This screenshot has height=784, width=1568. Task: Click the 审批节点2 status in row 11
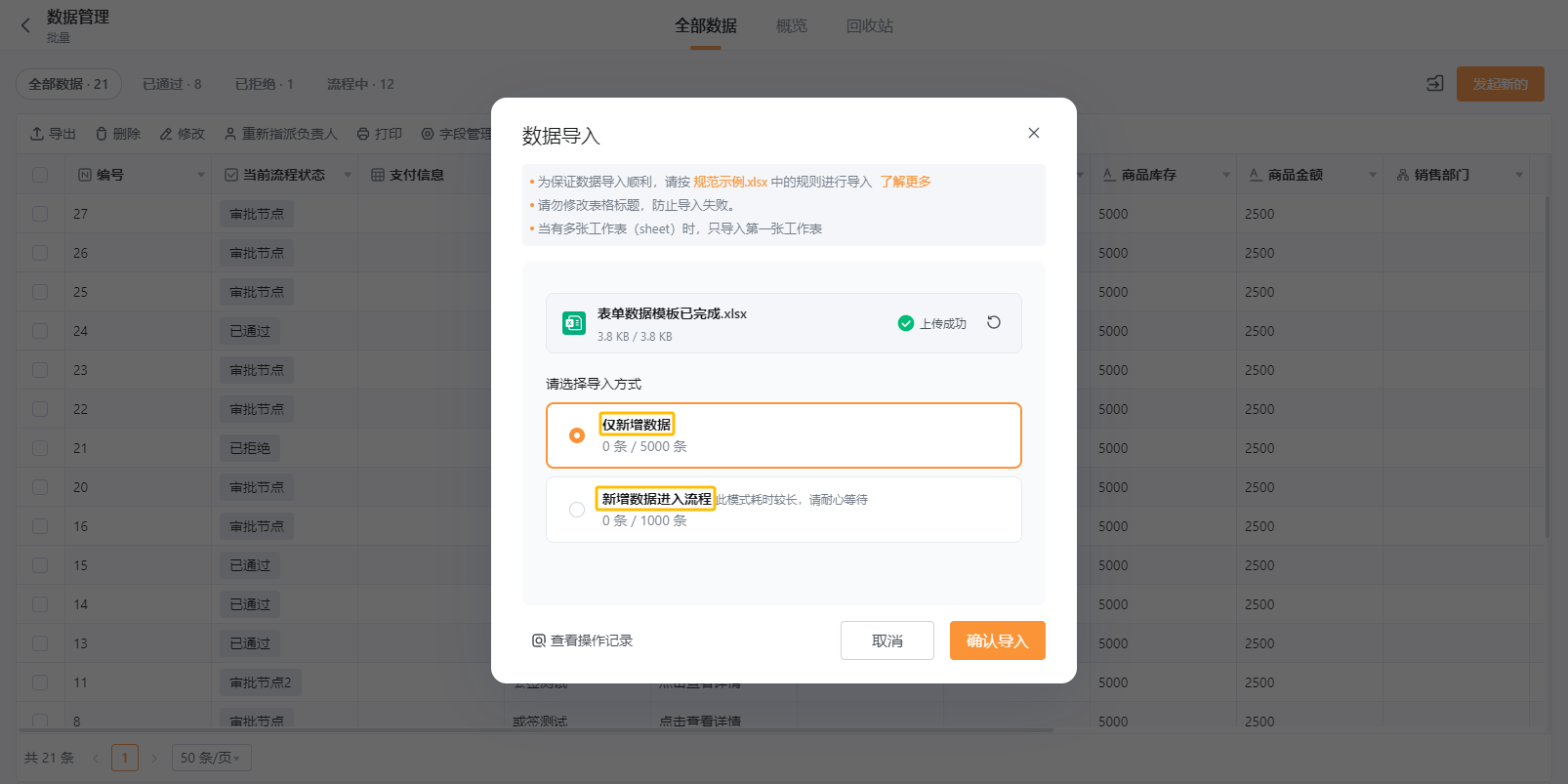tap(261, 682)
